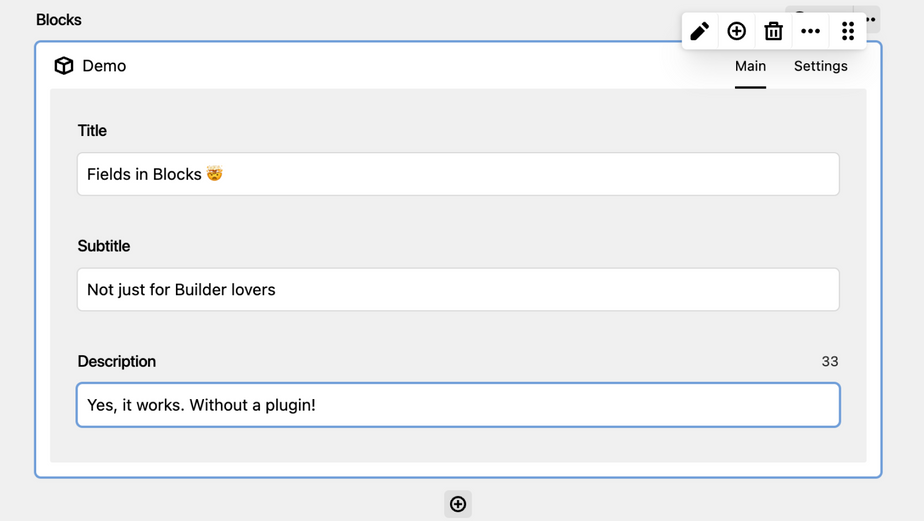
Task: Switch to the Main tab
Action: point(750,66)
